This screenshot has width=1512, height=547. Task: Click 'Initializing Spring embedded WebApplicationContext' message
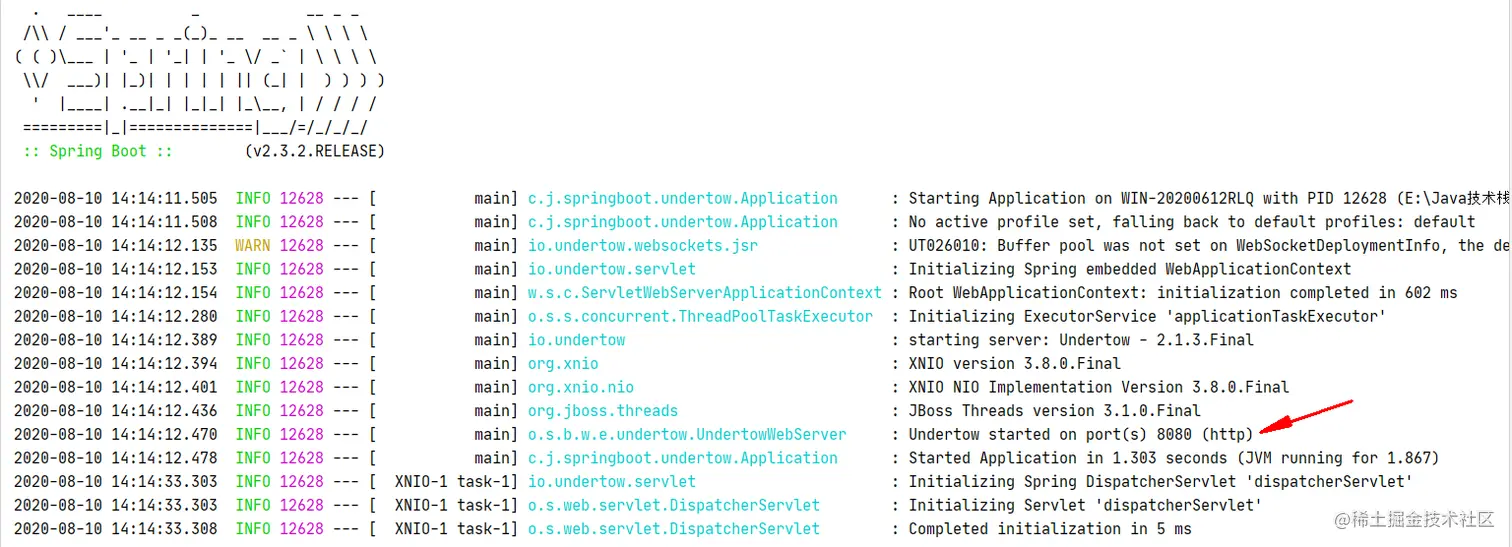1130,269
